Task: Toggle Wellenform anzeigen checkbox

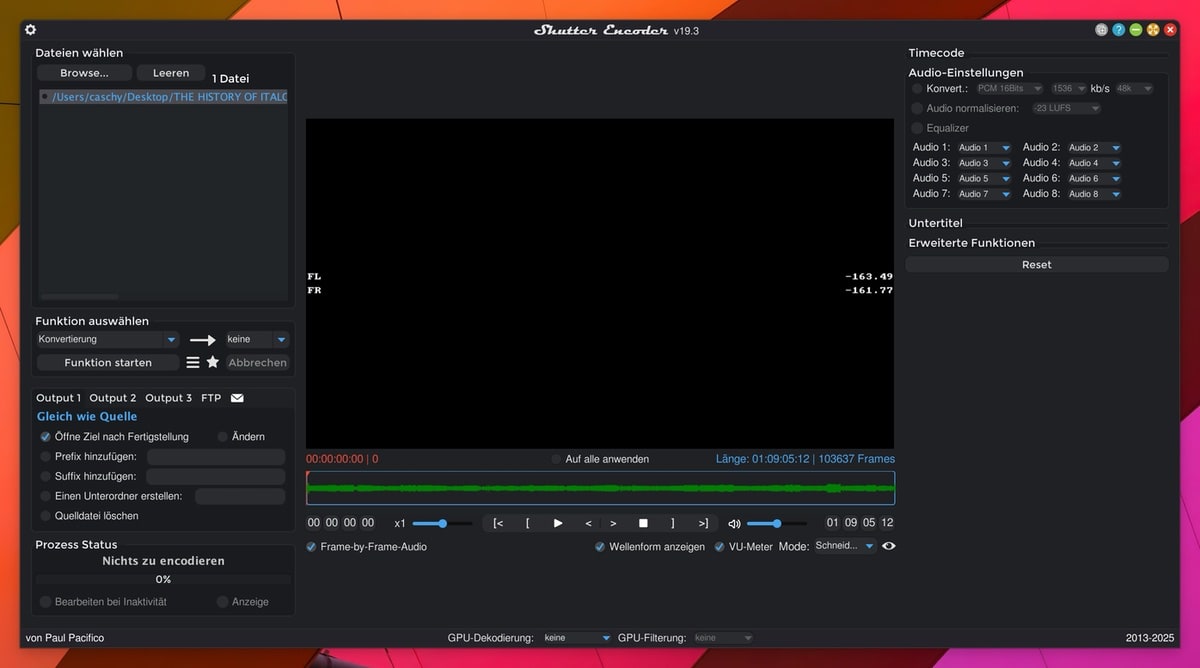Action: pos(600,547)
